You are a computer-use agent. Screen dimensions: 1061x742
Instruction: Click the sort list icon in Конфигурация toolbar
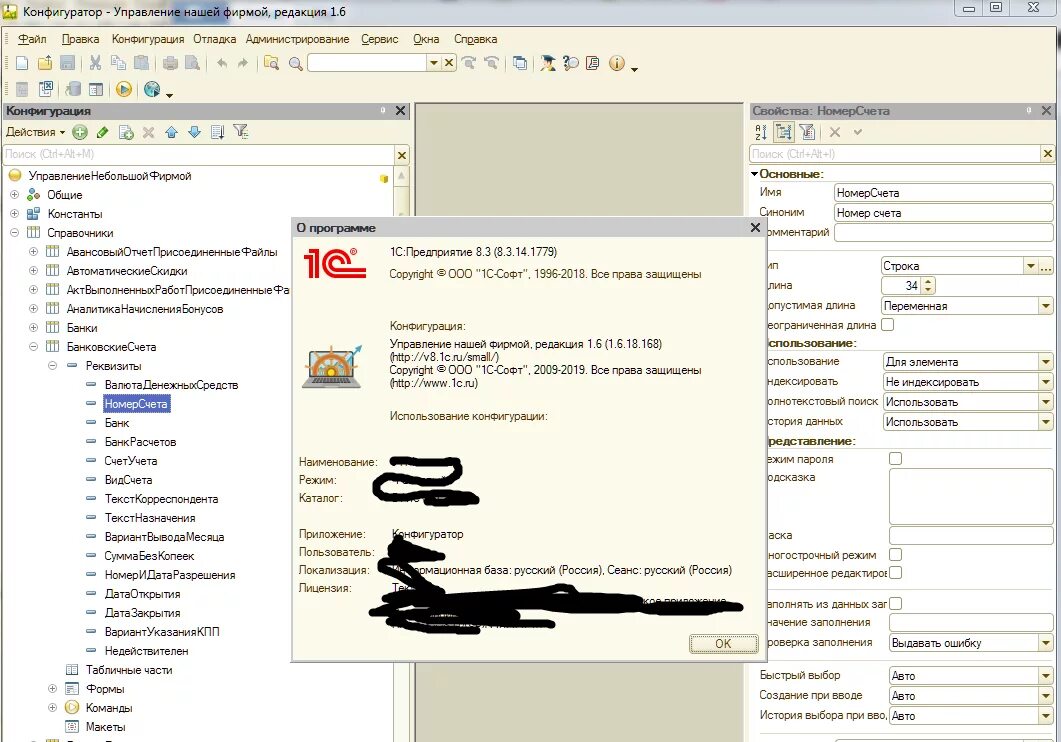pyautogui.click(x=217, y=133)
